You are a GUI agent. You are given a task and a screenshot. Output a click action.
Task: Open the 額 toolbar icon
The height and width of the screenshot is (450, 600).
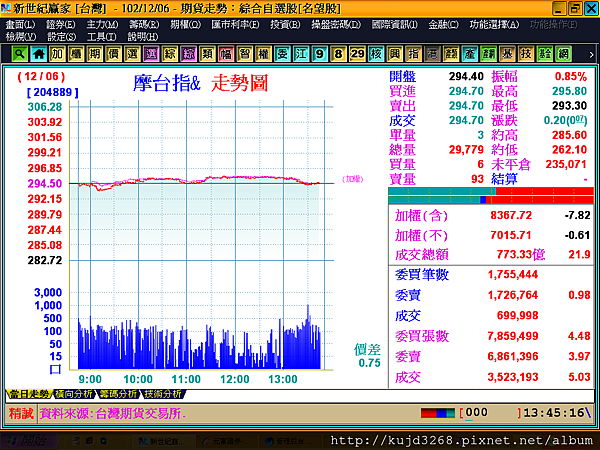[451, 54]
